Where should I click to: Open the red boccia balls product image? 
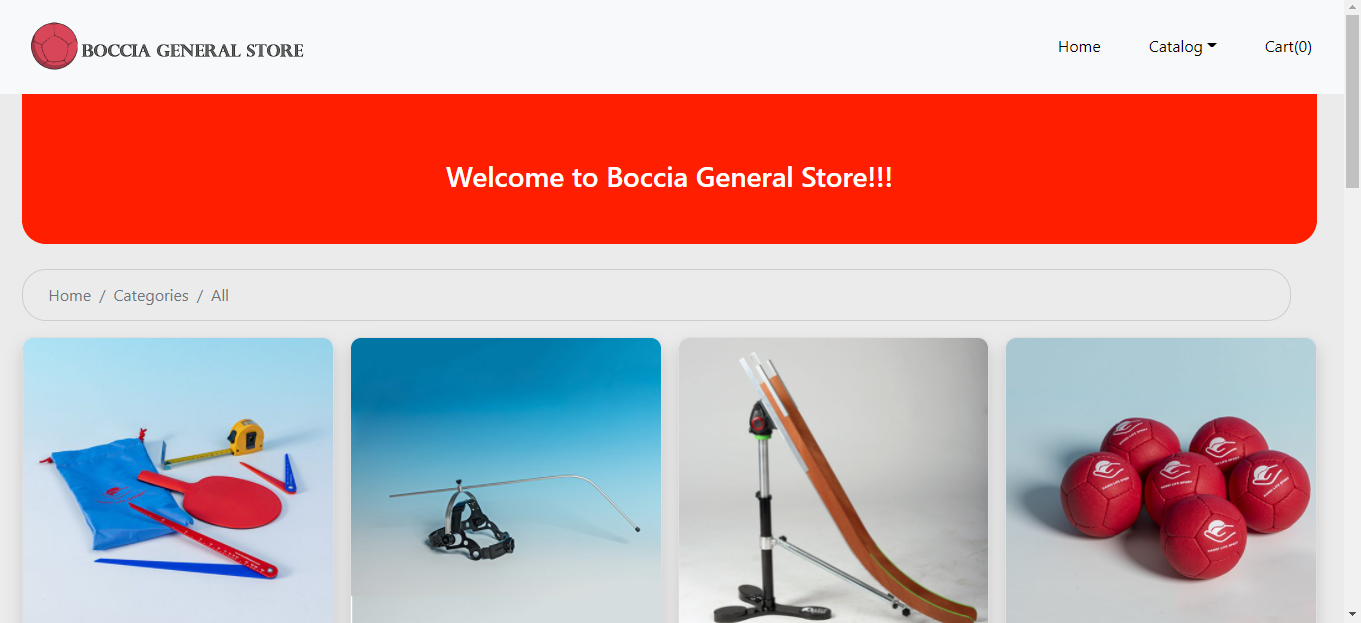(1161, 480)
